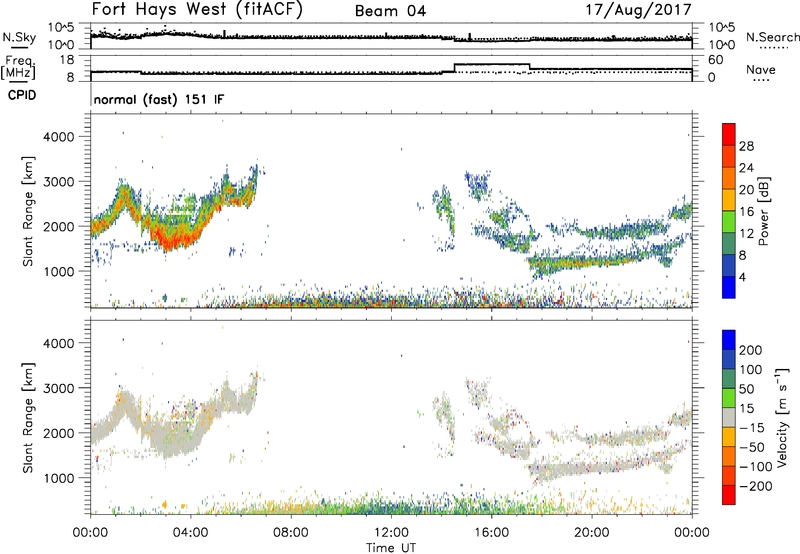Click the '16' Power colorbar tick
800x554 pixels.
coord(746,212)
